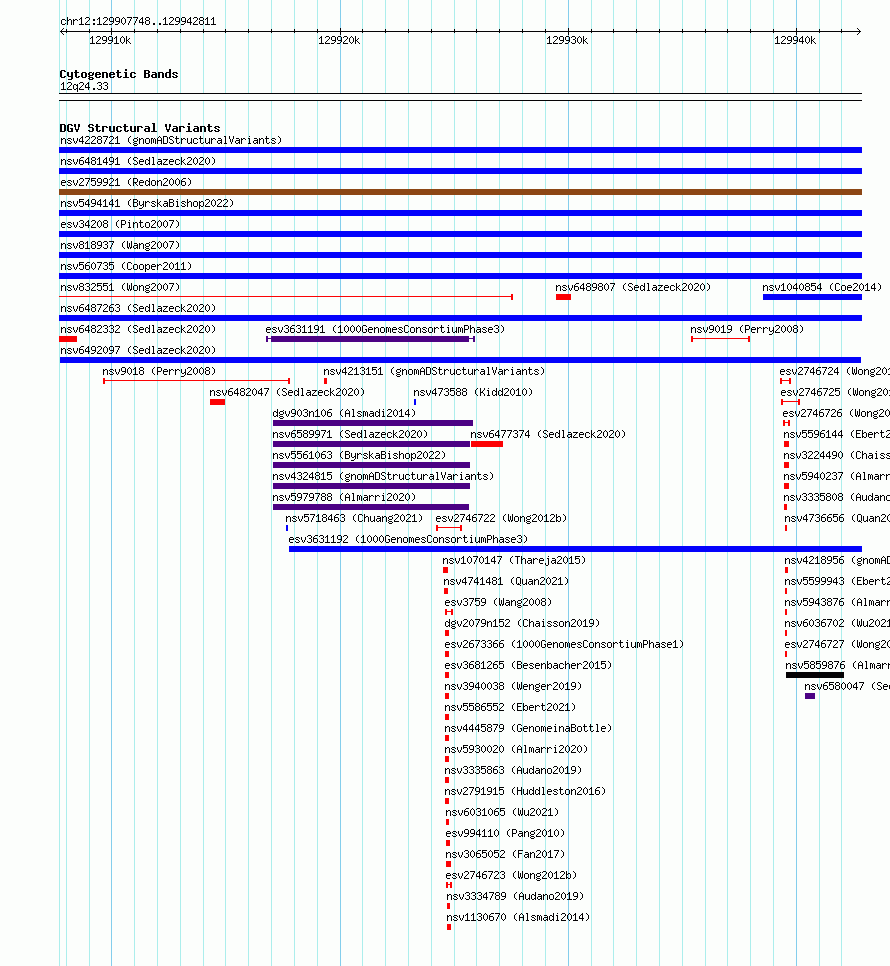Select the nsv9019 (Perry2008) label
This screenshot has height=966, width=890.
tap(746, 329)
